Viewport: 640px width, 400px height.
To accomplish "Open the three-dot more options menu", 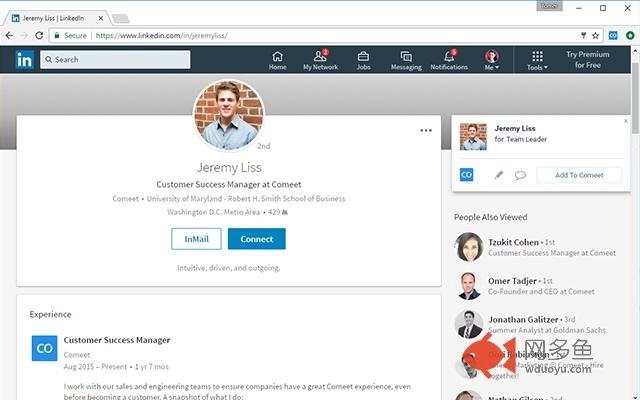I will coord(426,131).
